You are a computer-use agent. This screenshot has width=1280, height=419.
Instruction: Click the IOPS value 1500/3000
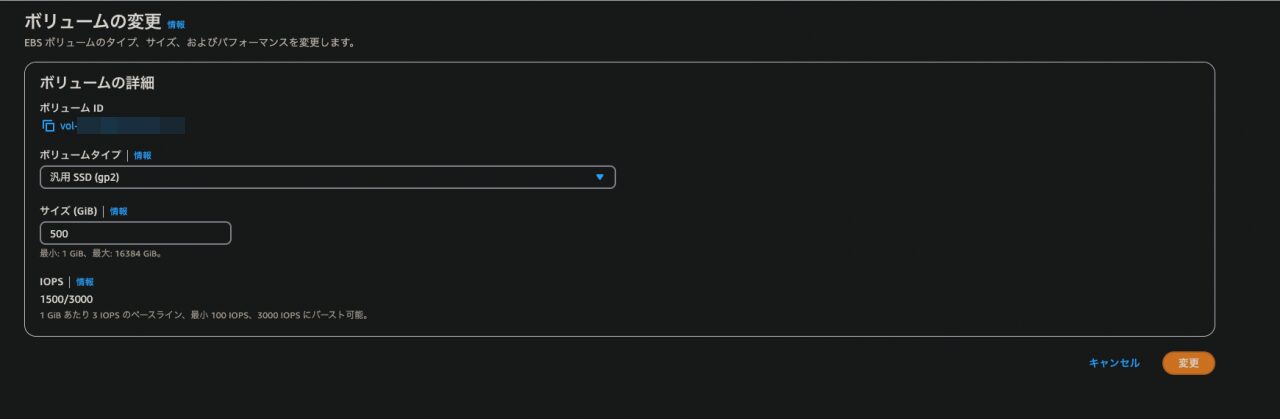(65, 299)
